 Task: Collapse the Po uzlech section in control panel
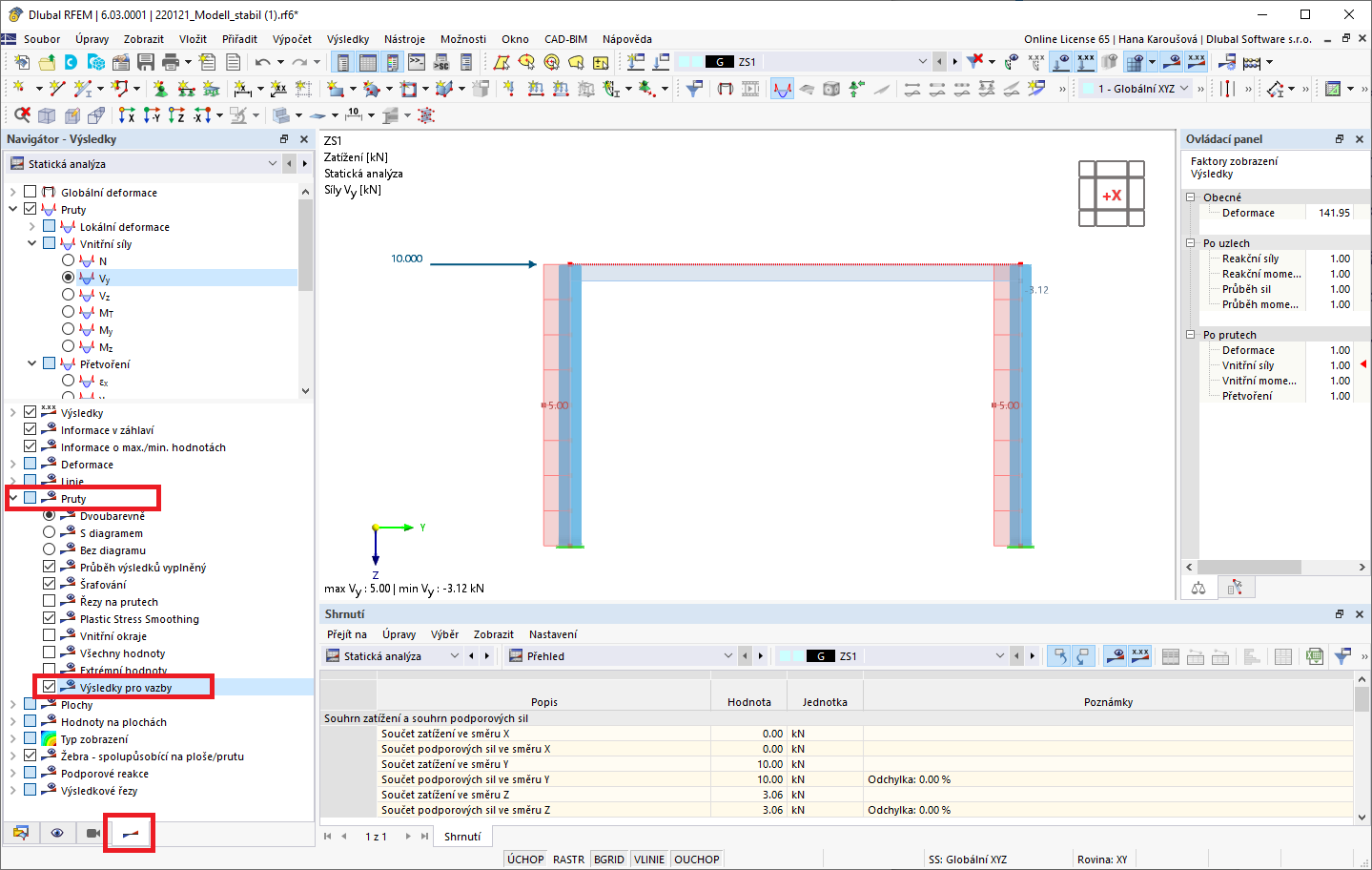tap(1190, 243)
